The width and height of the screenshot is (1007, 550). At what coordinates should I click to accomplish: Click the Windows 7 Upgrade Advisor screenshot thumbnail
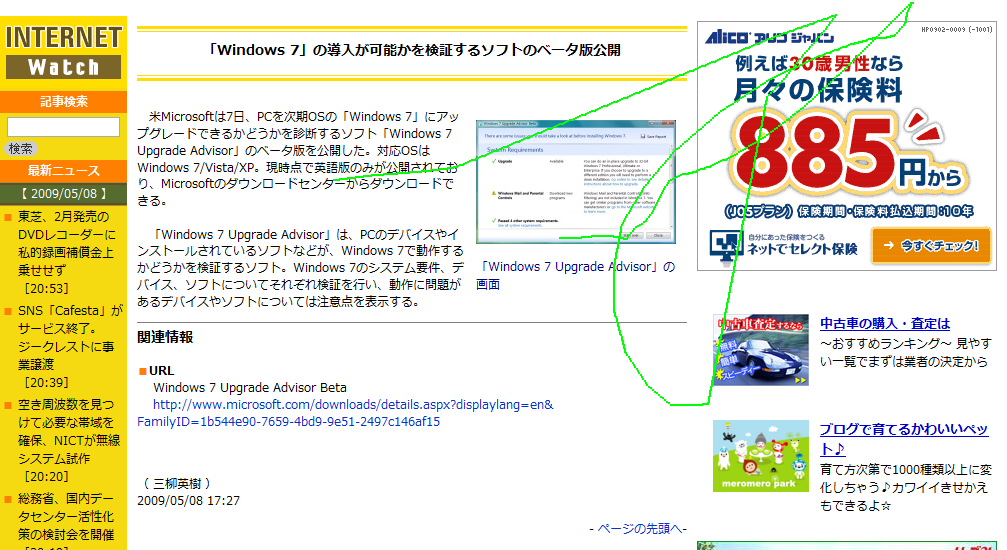(575, 182)
